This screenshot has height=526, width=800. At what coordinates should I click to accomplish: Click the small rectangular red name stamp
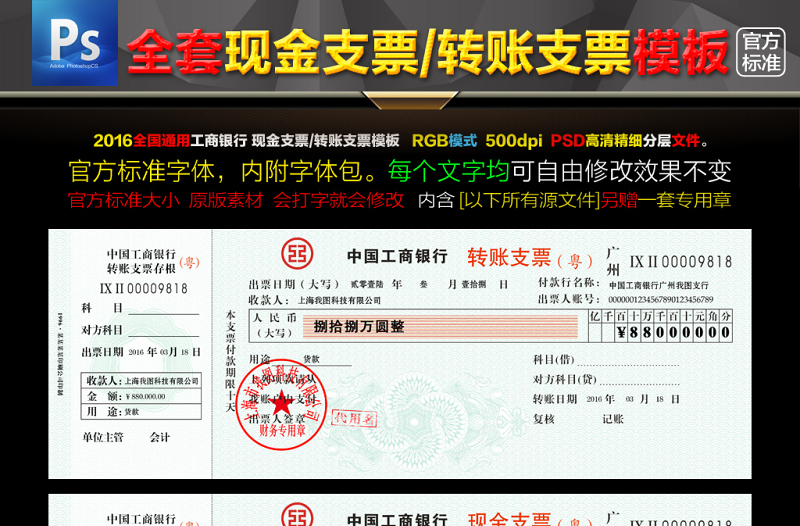[354, 418]
